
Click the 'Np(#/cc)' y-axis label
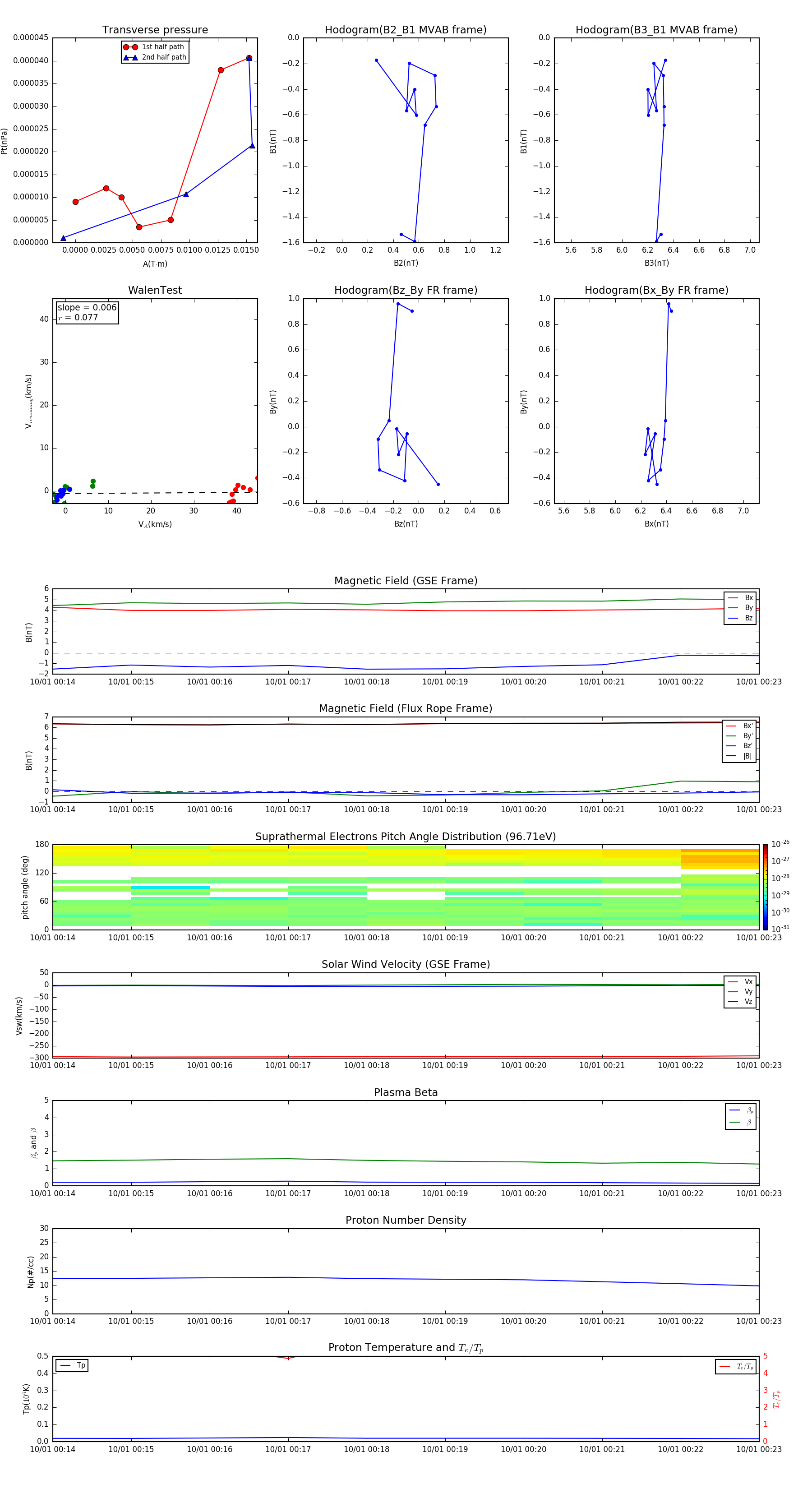pyautogui.click(x=31, y=1272)
